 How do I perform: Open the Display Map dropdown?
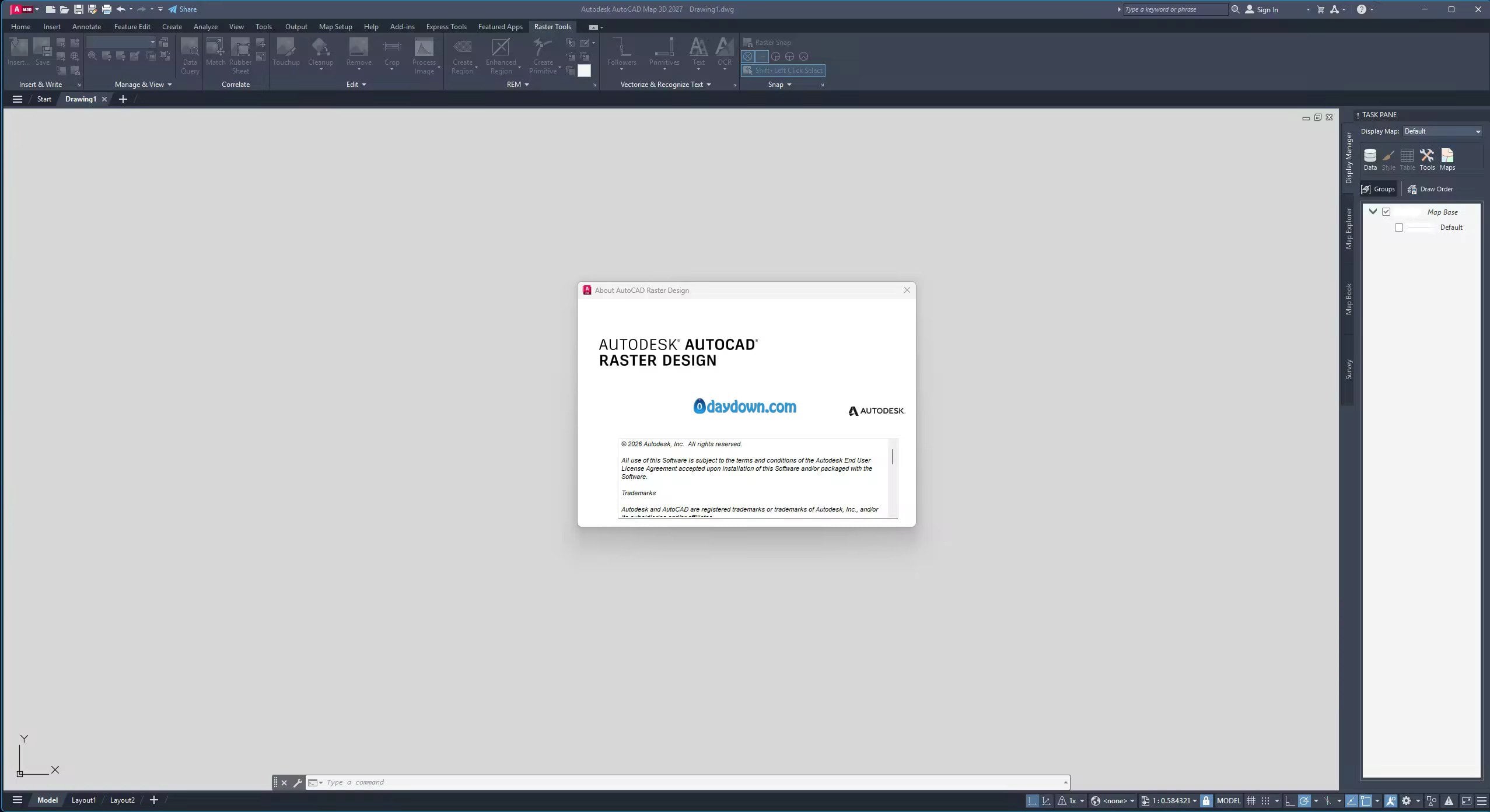point(1442,131)
